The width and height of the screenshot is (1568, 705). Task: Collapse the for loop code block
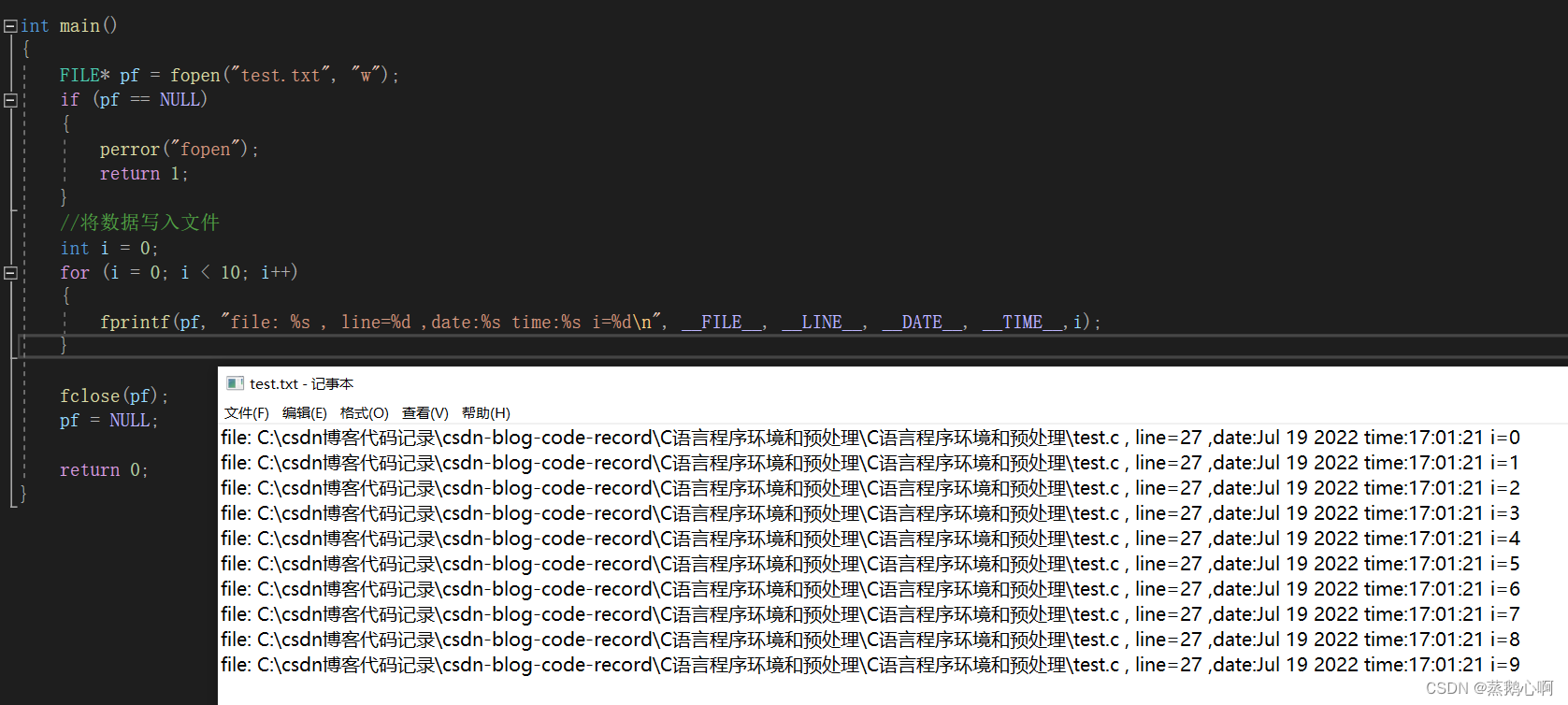point(10,273)
